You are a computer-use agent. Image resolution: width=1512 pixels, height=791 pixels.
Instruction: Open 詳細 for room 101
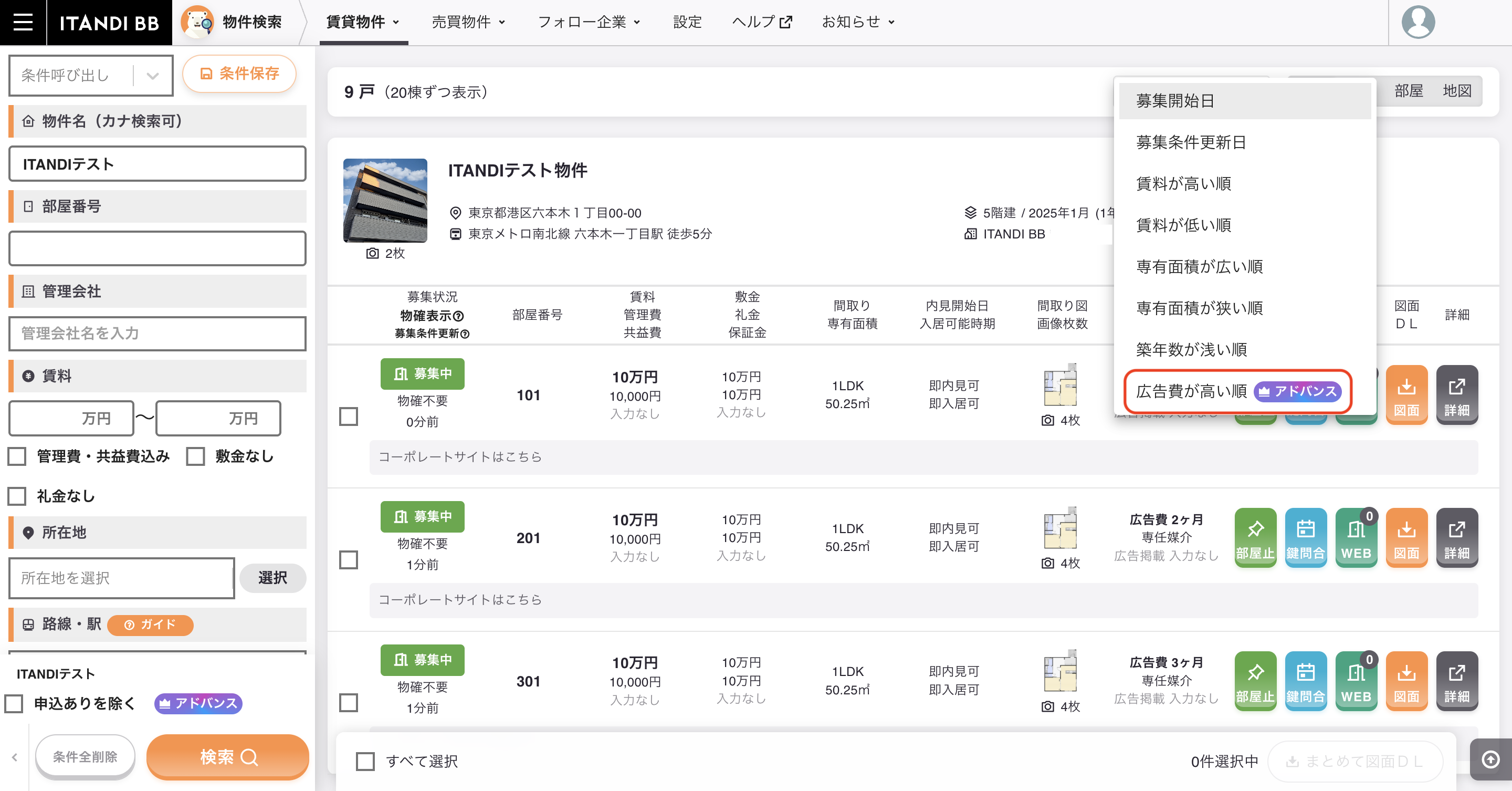pos(1457,394)
